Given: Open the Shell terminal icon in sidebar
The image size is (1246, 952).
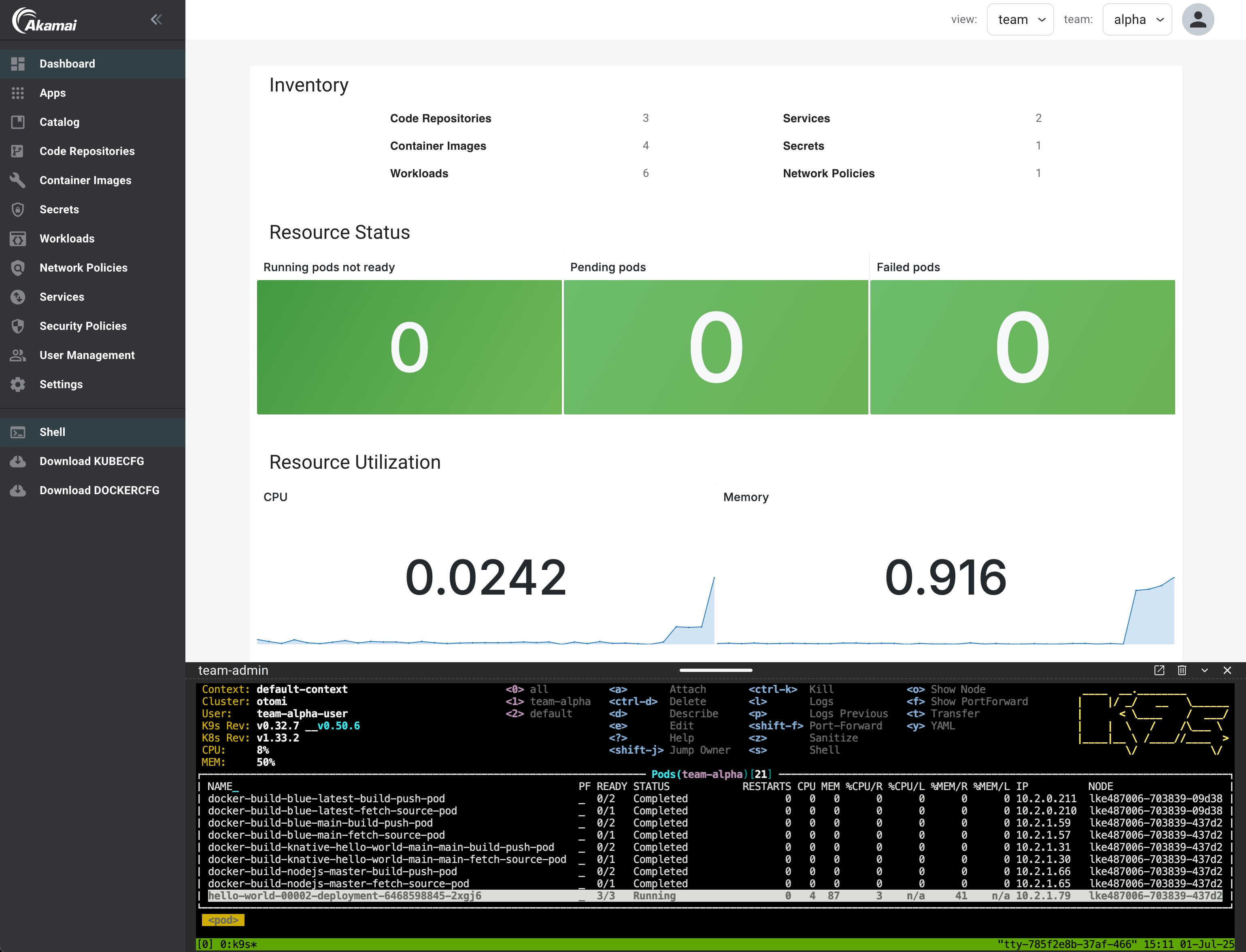Looking at the screenshot, I should 17,432.
